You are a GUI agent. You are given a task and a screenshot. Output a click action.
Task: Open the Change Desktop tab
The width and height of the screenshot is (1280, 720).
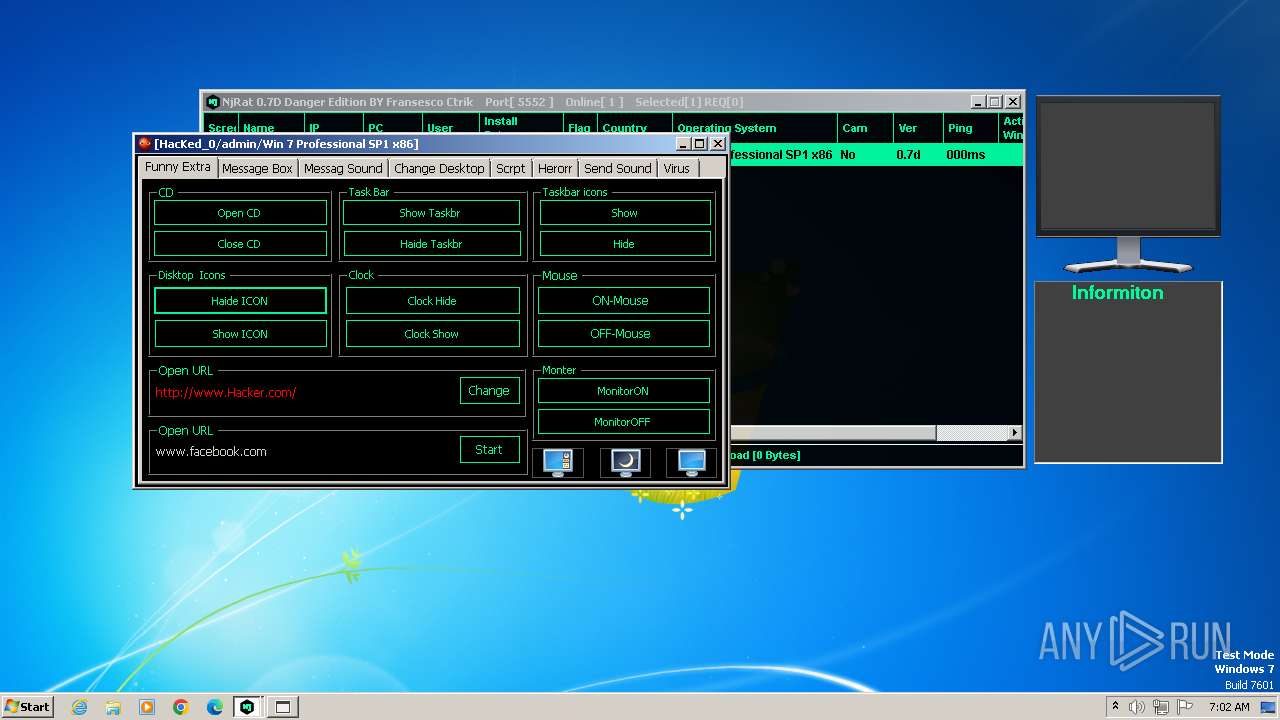coord(439,168)
